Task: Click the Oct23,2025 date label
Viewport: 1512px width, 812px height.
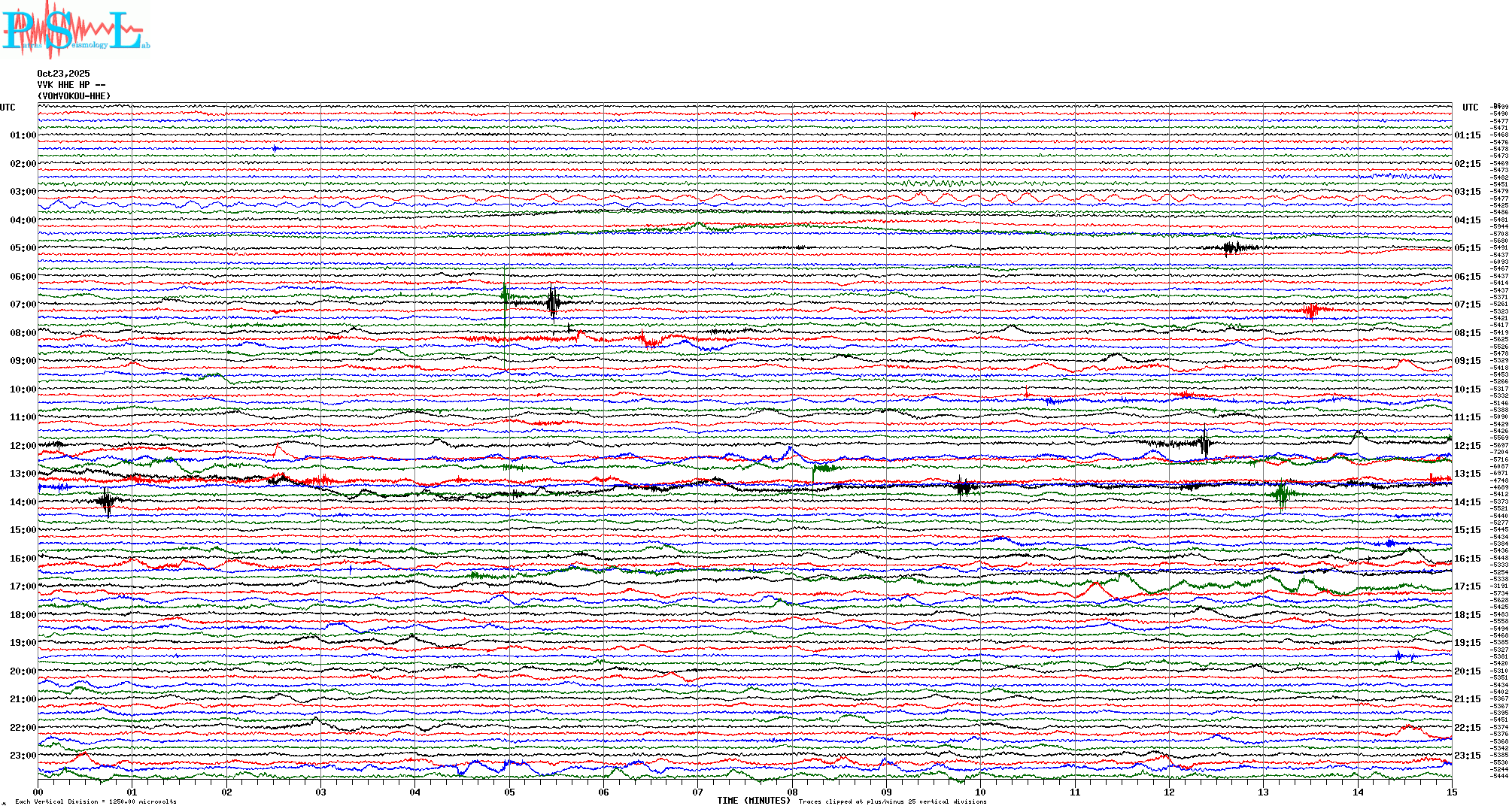Action: click(63, 74)
